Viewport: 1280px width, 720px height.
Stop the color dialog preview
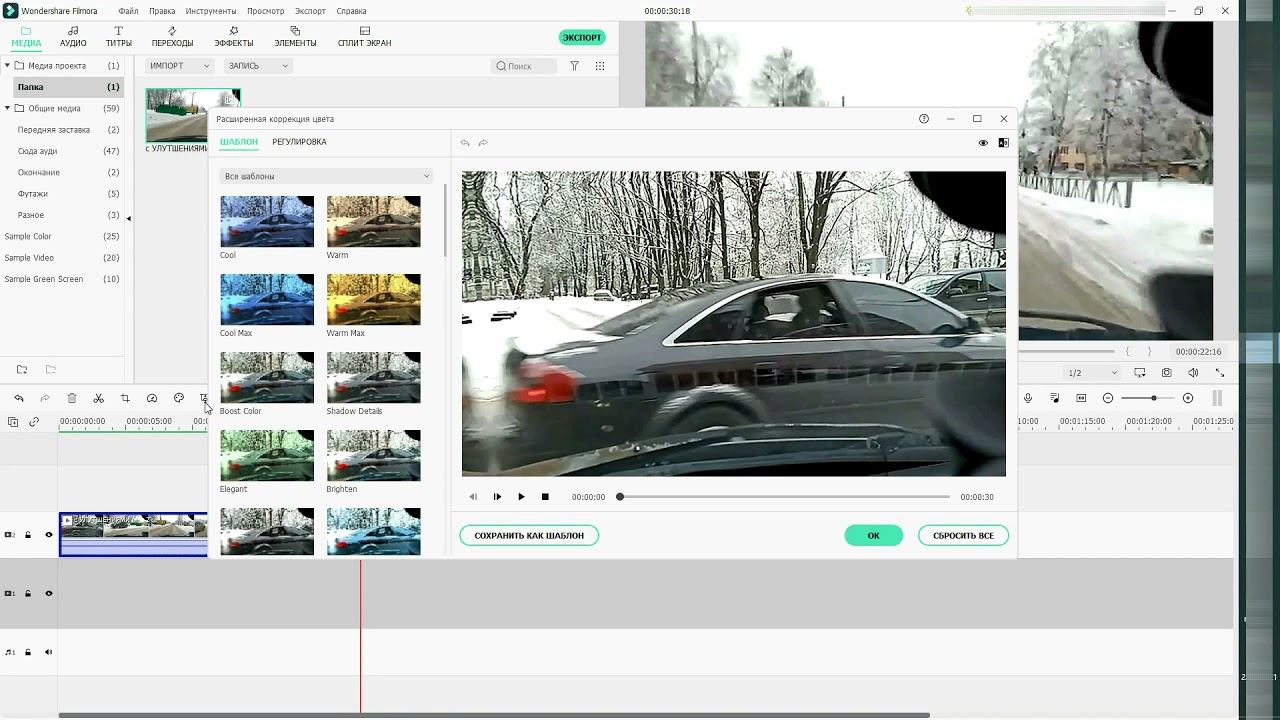(x=545, y=497)
